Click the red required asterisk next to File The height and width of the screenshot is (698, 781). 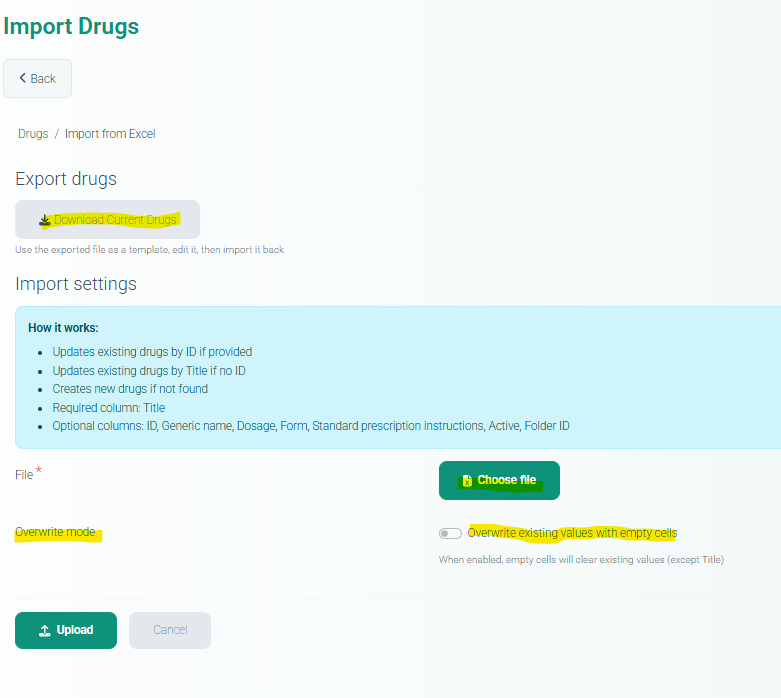click(39, 471)
